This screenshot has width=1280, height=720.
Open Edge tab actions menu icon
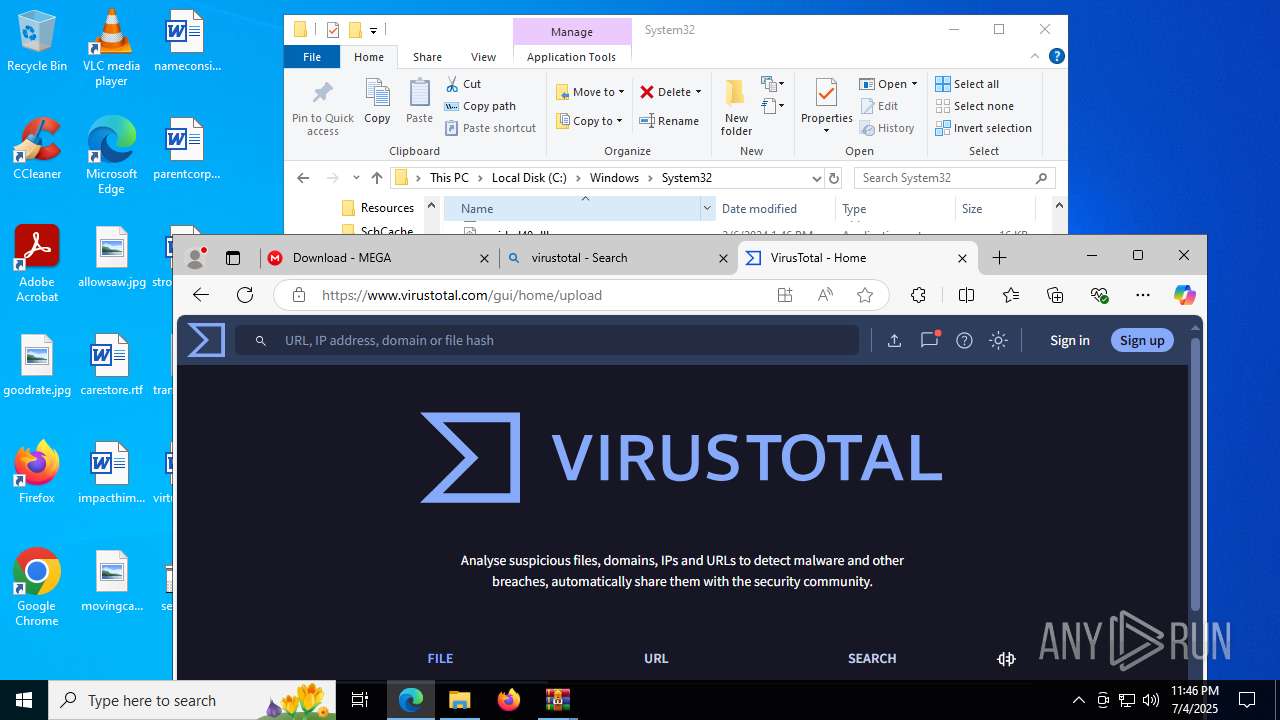coord(233,258)
